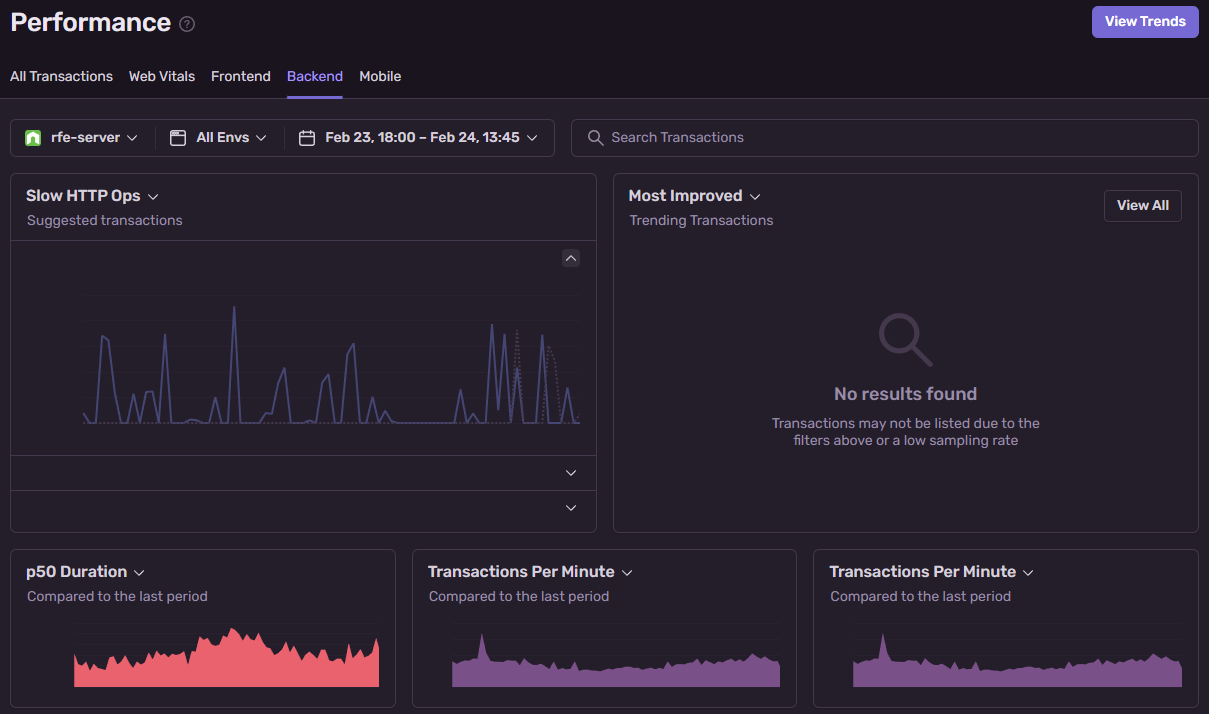
Task: Open the middle Transactions Per Minute dropdown
Action: 627,571
